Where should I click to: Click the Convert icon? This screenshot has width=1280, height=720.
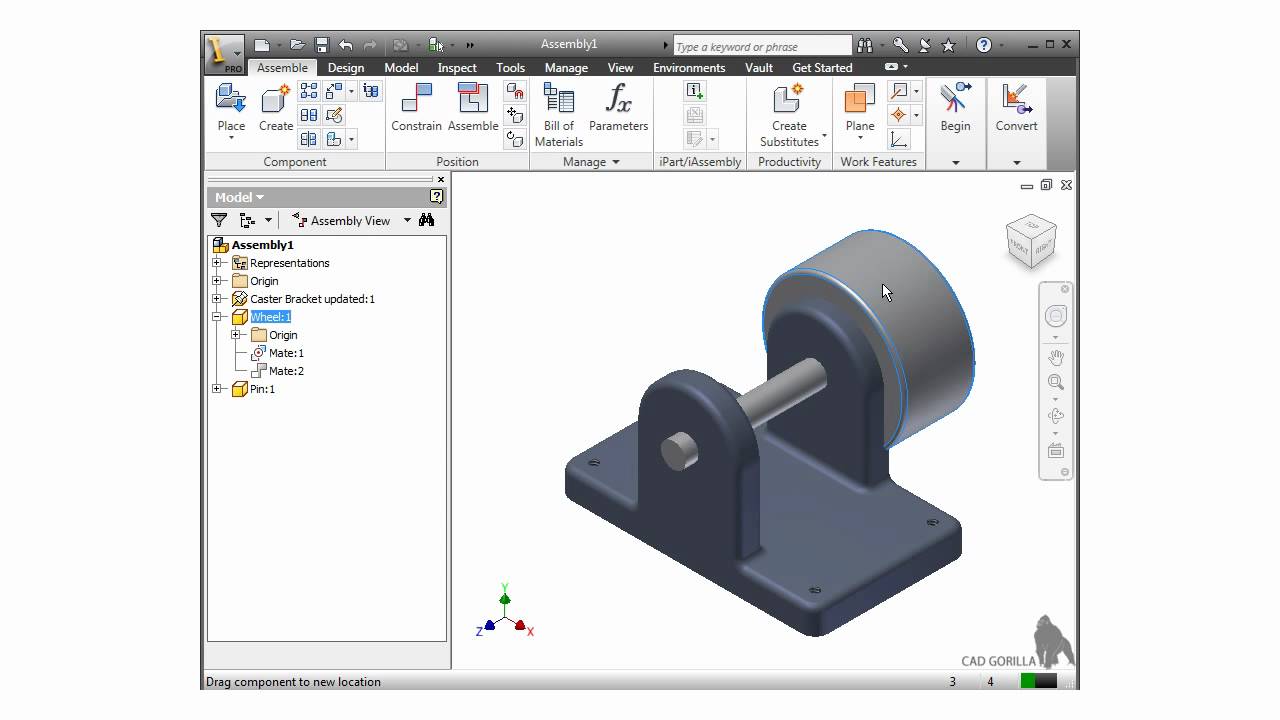[x=1016, y=99]
